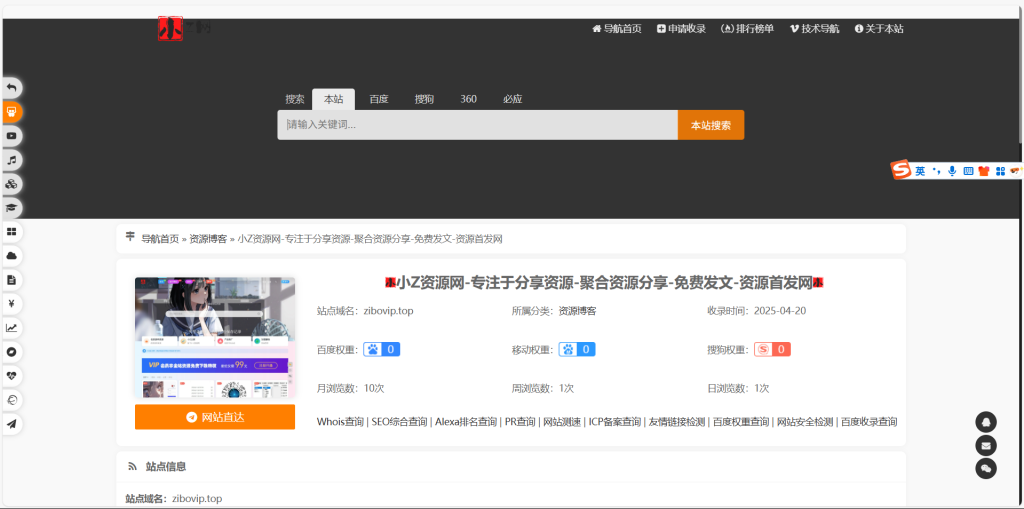
Task: Click the back arrow icon in left sidebar
Action: pyautogui.click(x=12, y=88)
